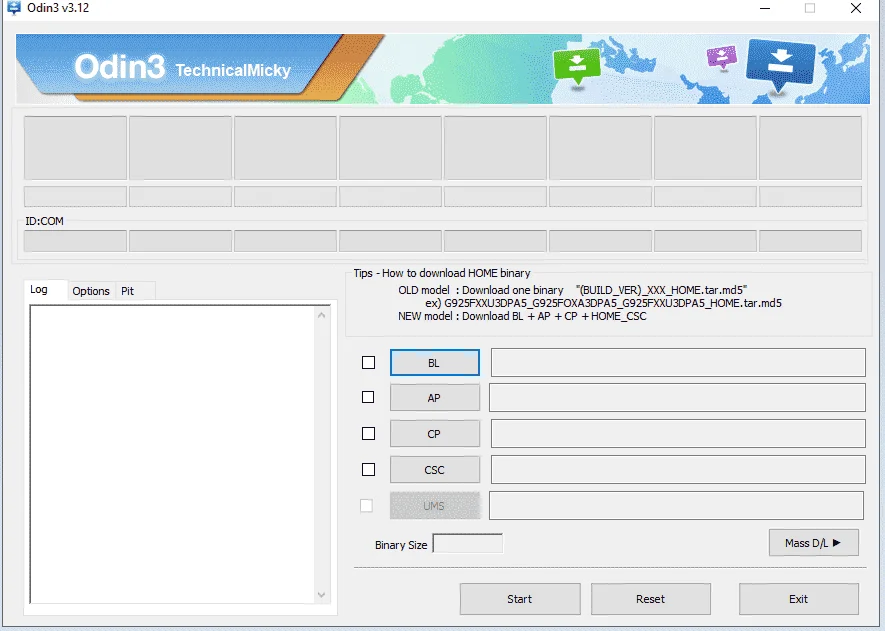Reset the Odin settings
The image size is (885, 631).
click(651, 599)
